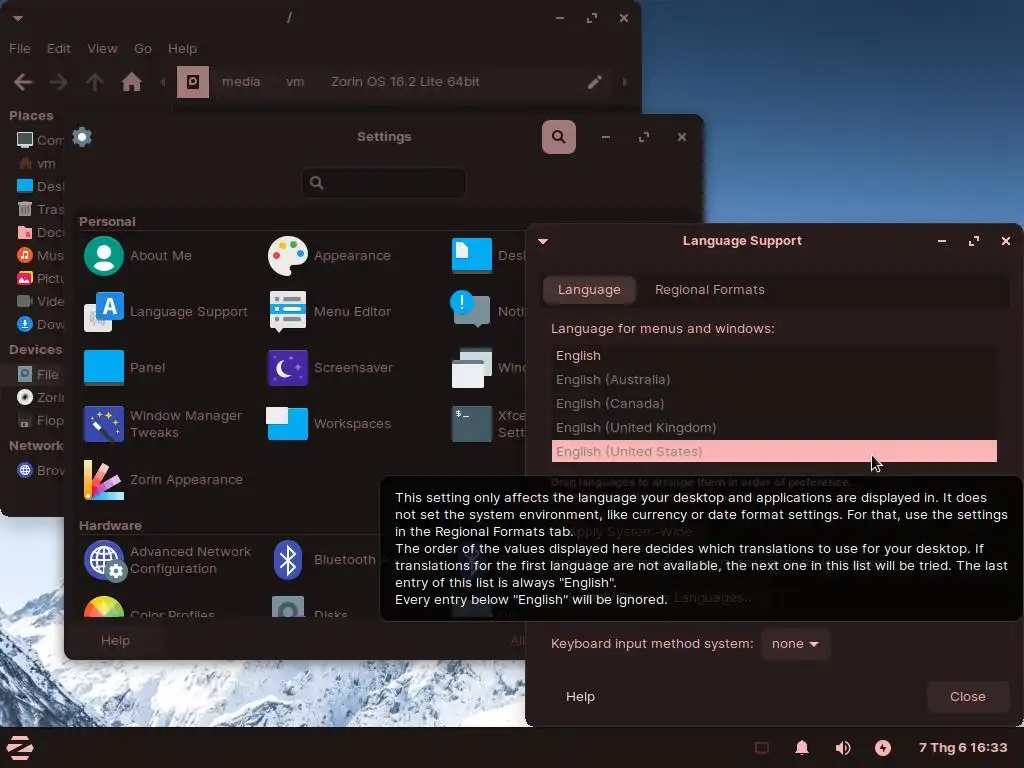Open file manager window menu arrow
1024x768 pixels.
[18, 18]
